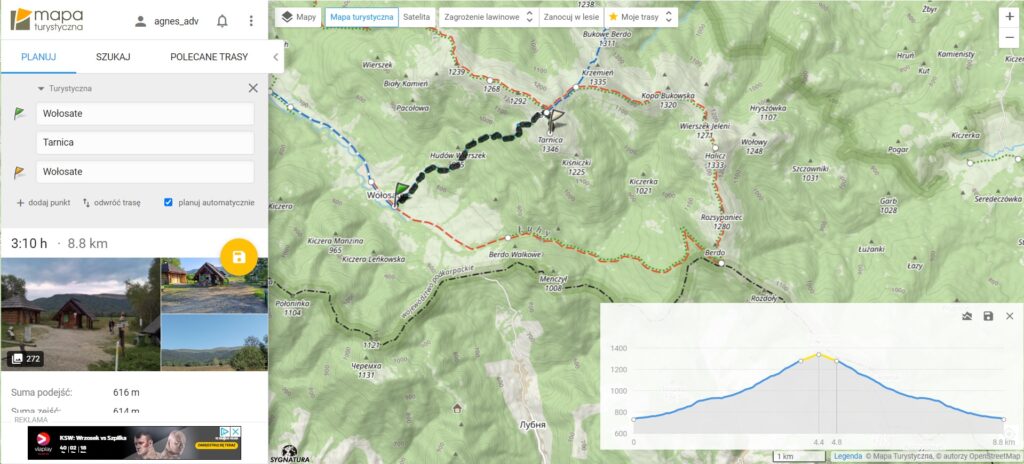The width and height of the screenshot is (1024, 464).
Task: Select Mapa turystyczna map layer
Action: click(362, 17)
